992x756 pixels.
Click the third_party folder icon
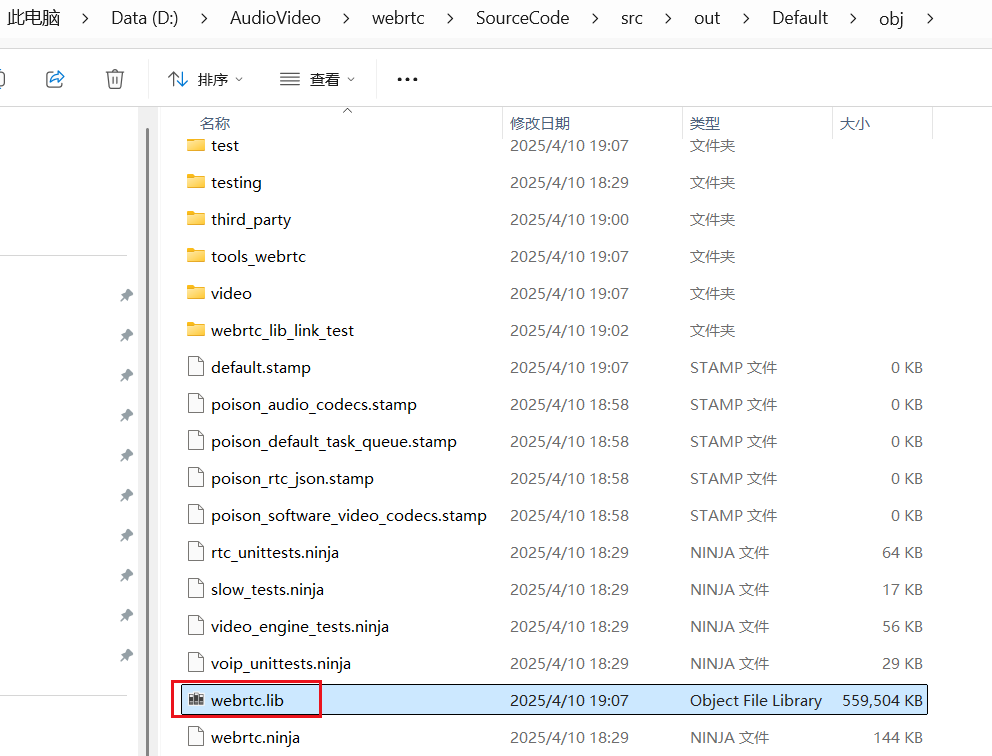tap(196, 219)
